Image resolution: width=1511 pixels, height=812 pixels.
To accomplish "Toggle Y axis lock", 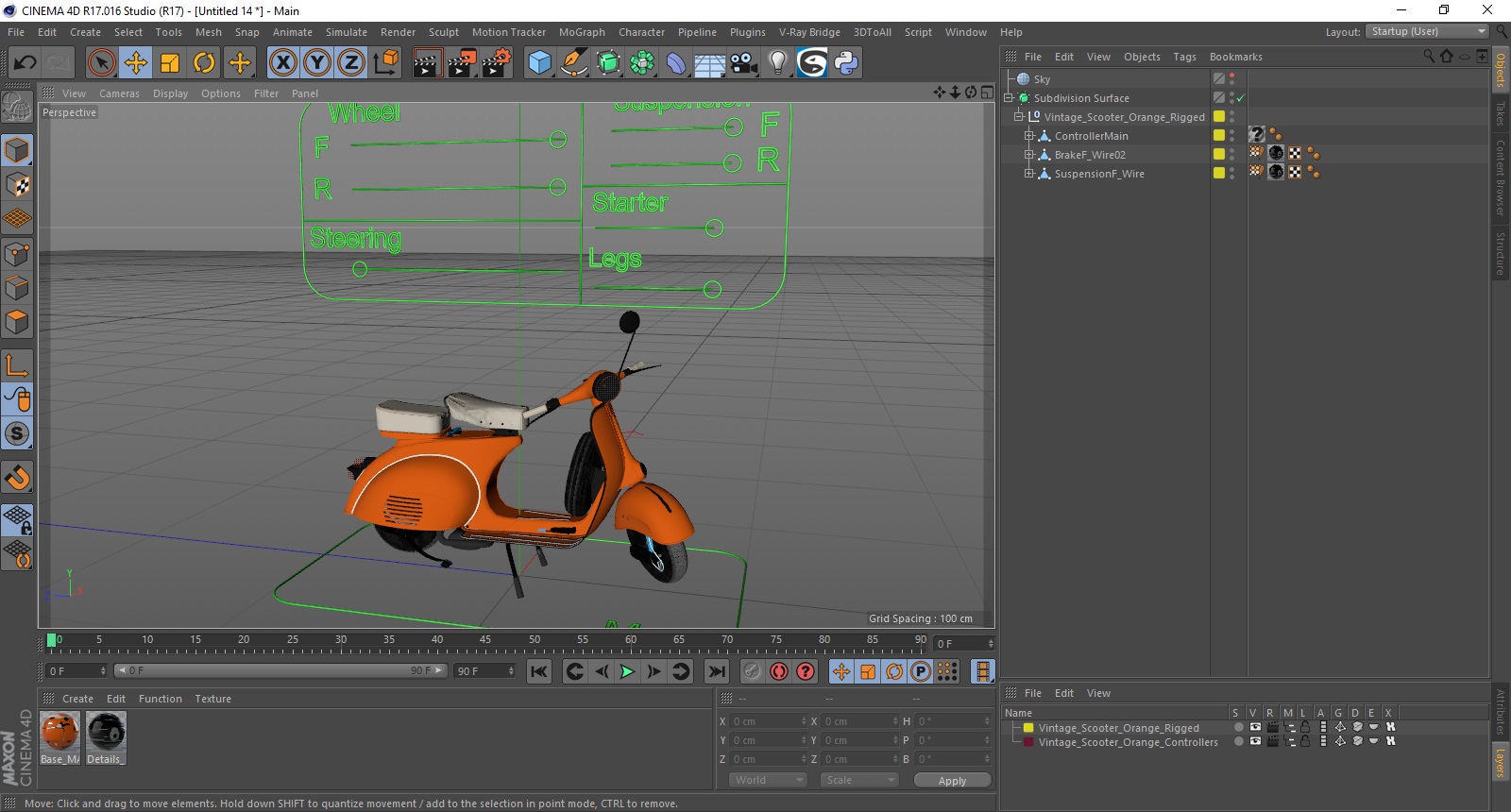I will pyautogui.click(x=317, y=63).
